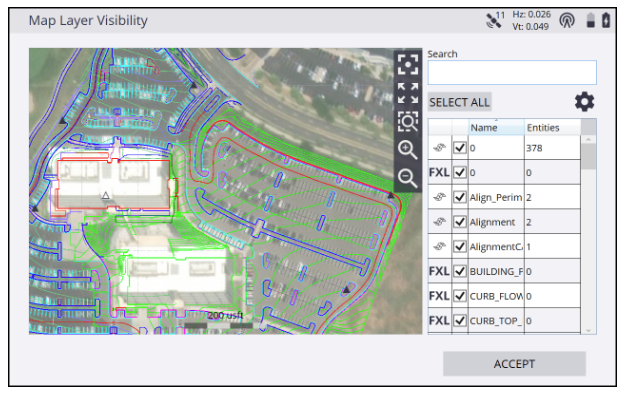Image resolution: width=625 pixels, height=393 pixels.
Task: Click the radio signal antenna icon
Action: (566, 20)
